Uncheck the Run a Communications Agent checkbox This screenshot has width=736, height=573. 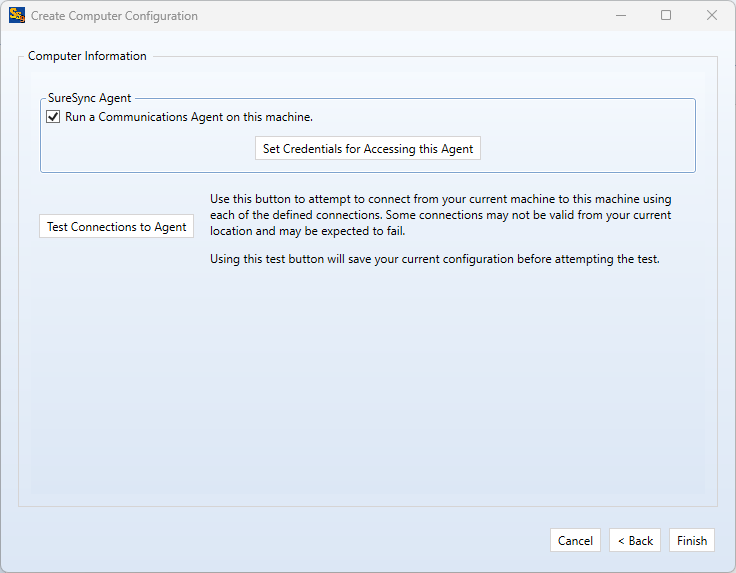coord(54,117)
